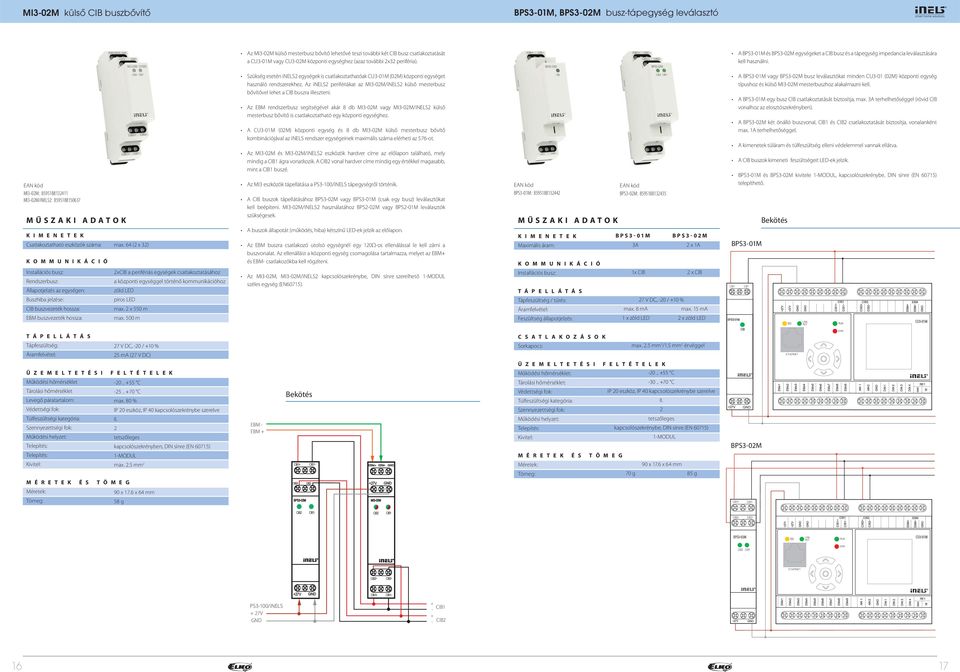The height and width of the screenshot is (672, 960).
Task: Click the 'Sorkapocs:' row label
Action: click(x=530, y=346)
